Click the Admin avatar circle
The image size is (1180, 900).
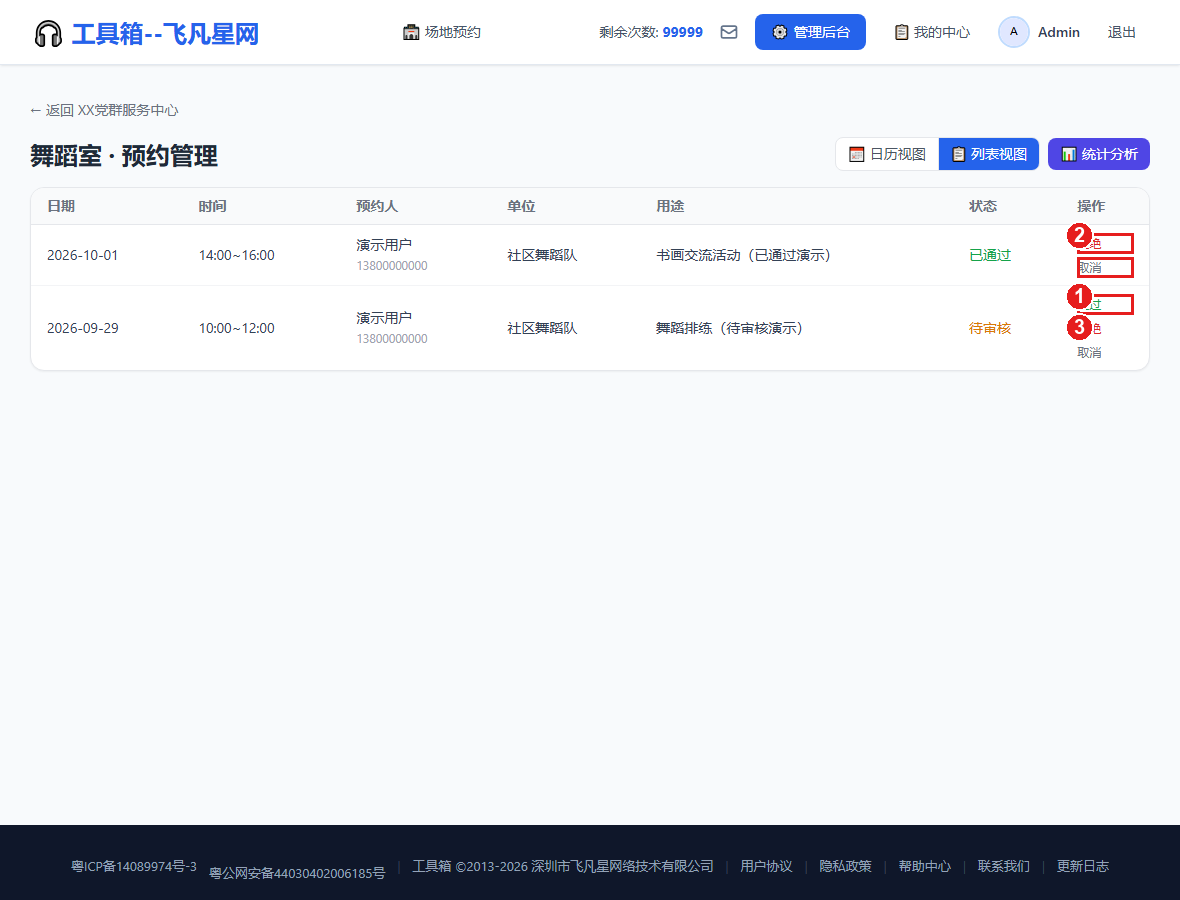pyautogui.click(x=1014, y=32)
